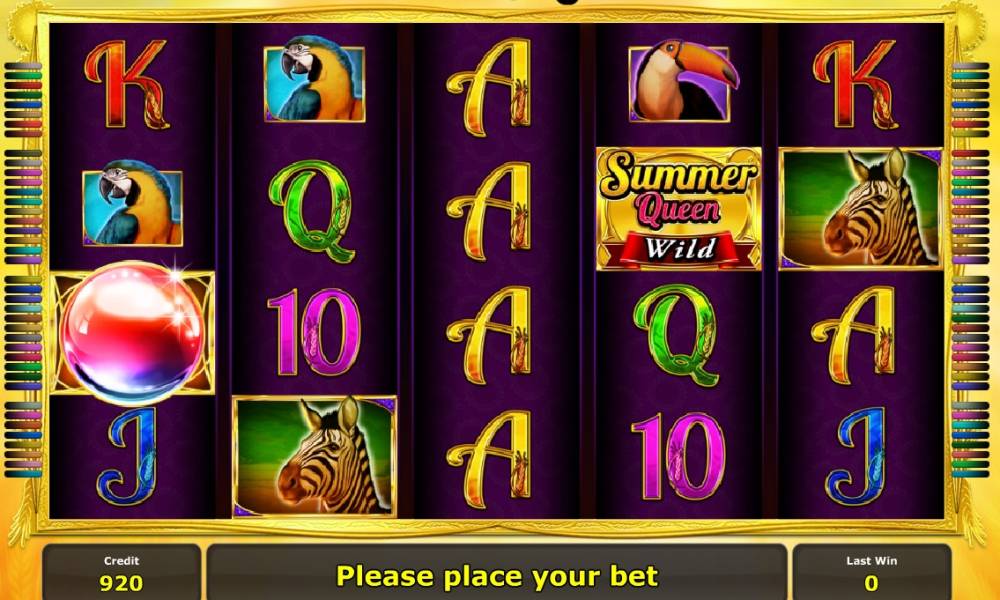Click the red K on reel one
Screen dimensions: 1000x600
(127, 84)
